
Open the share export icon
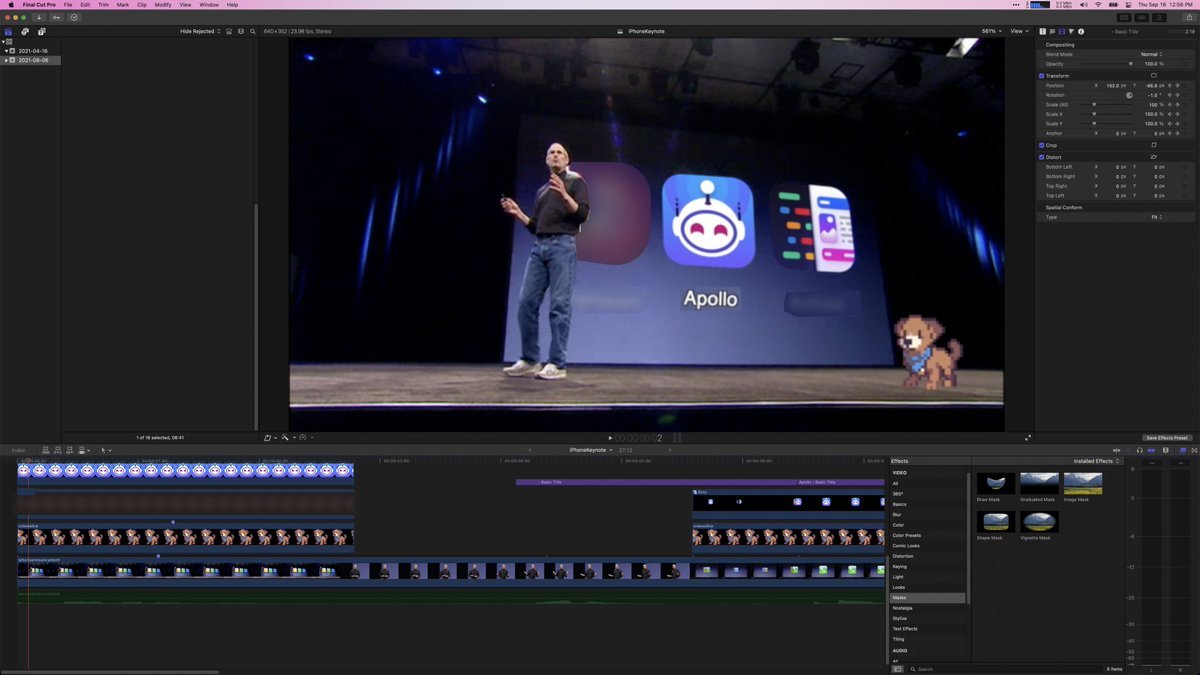[x=1187, y=17]
